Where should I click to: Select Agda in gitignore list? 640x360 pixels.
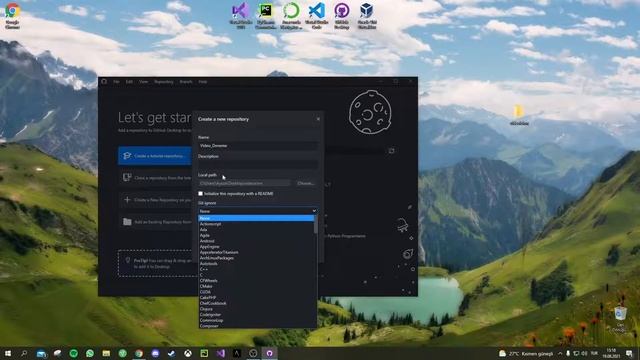[x=256, y=236]
